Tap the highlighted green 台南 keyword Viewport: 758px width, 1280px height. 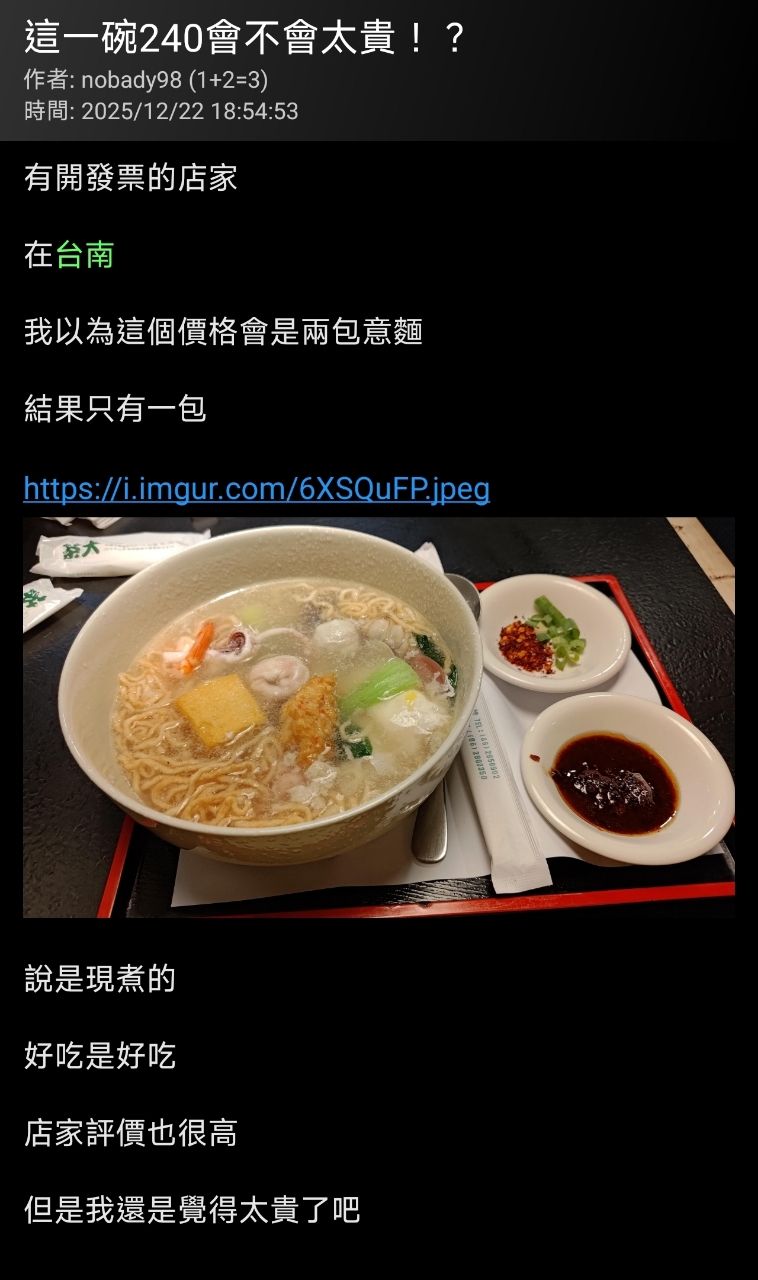coord(85,255)
